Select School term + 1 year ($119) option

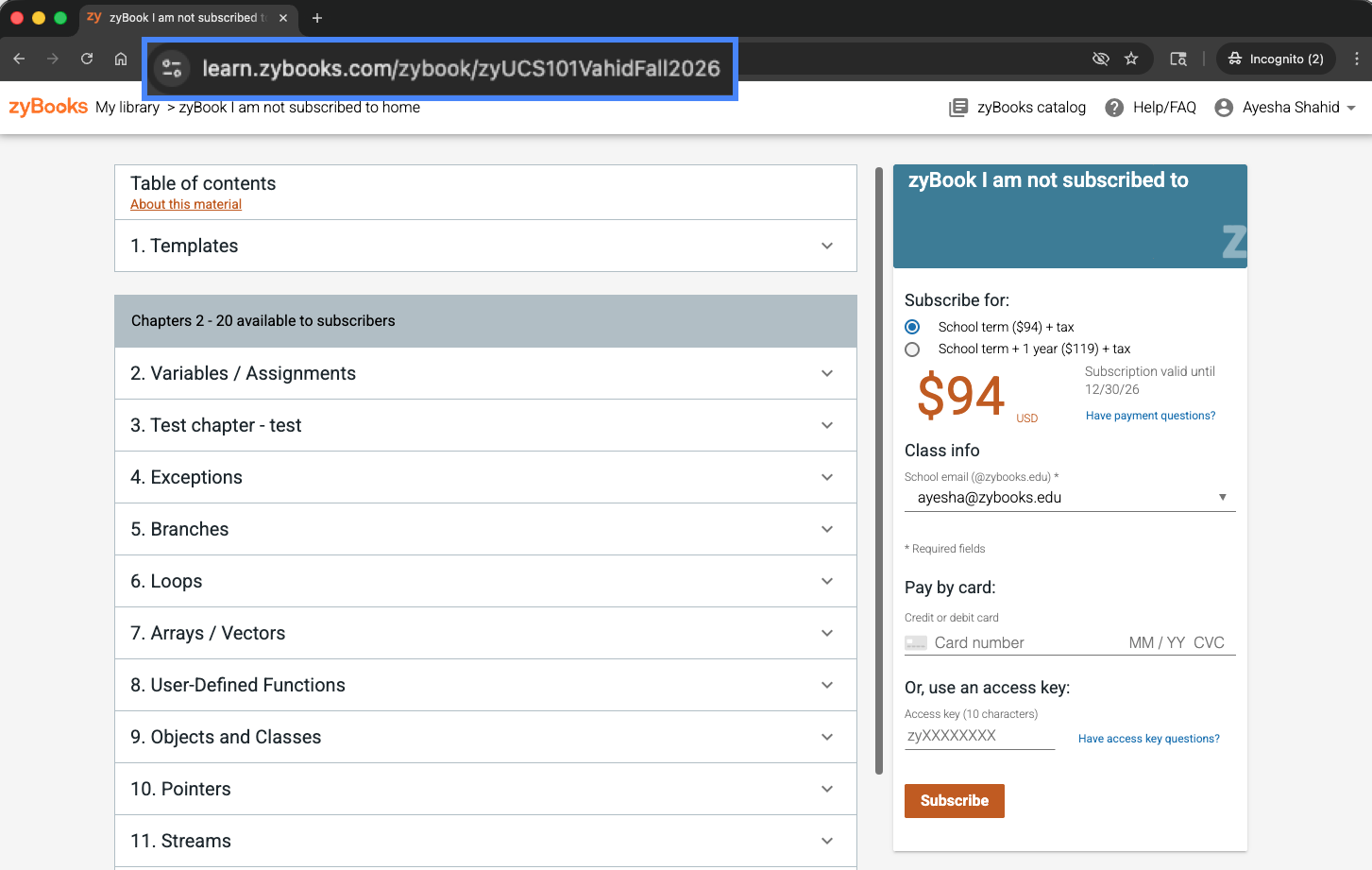pos(912,350)
